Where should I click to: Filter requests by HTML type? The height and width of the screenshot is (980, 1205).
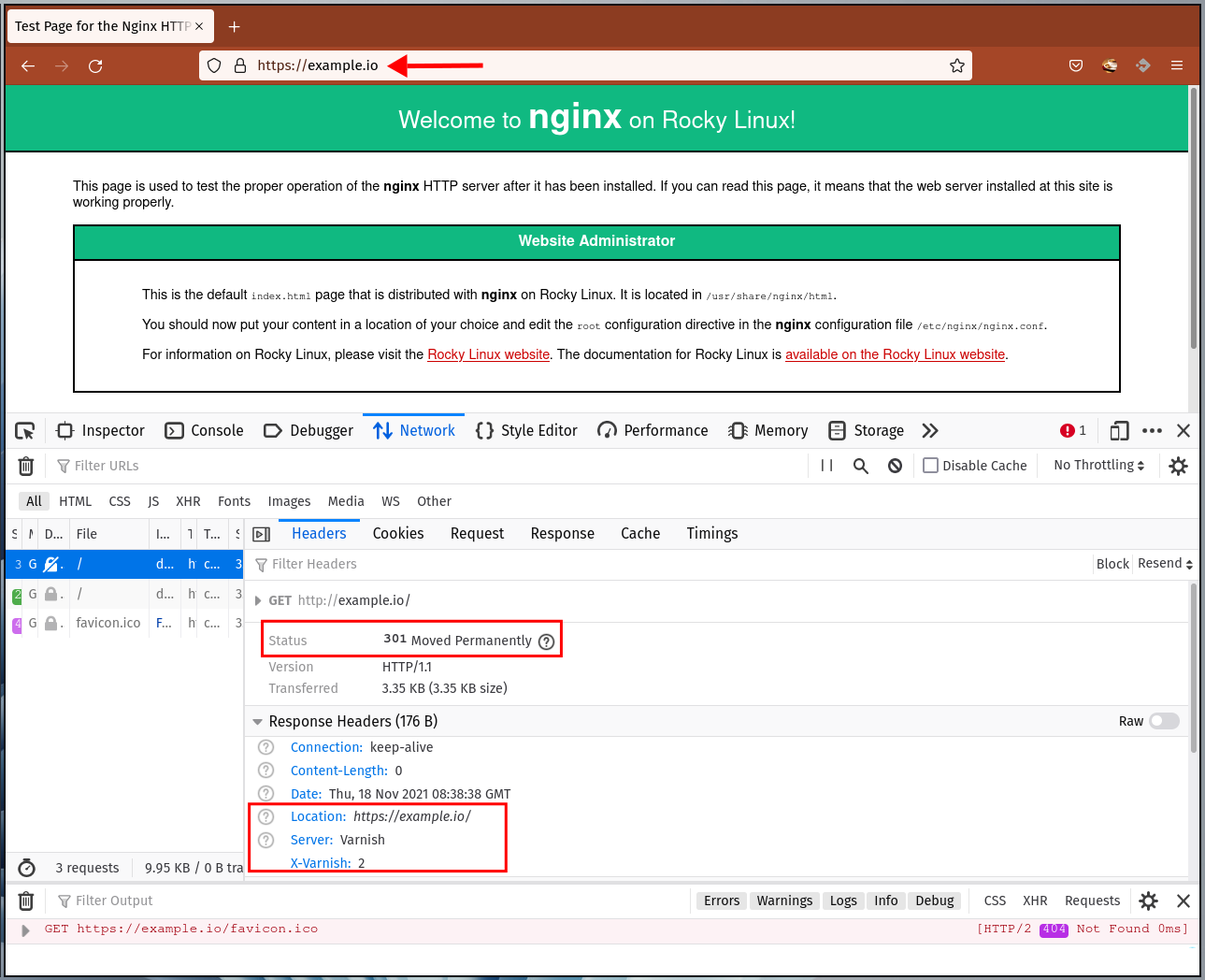(x=76, y=501)
